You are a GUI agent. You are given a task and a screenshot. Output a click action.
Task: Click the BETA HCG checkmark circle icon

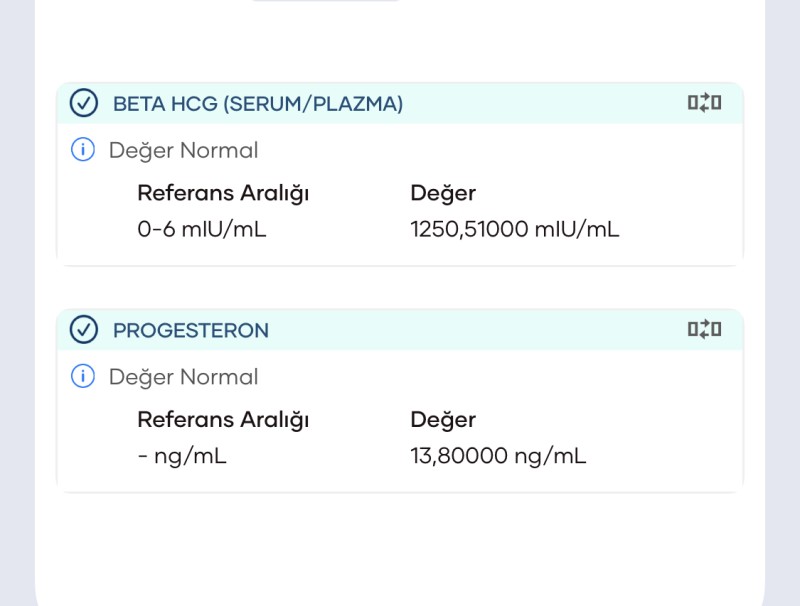point(84,103)
